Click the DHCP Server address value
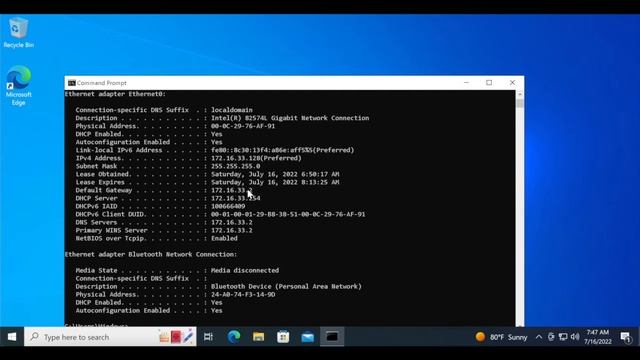Screen dimensions: 640x360 [235, 198]
